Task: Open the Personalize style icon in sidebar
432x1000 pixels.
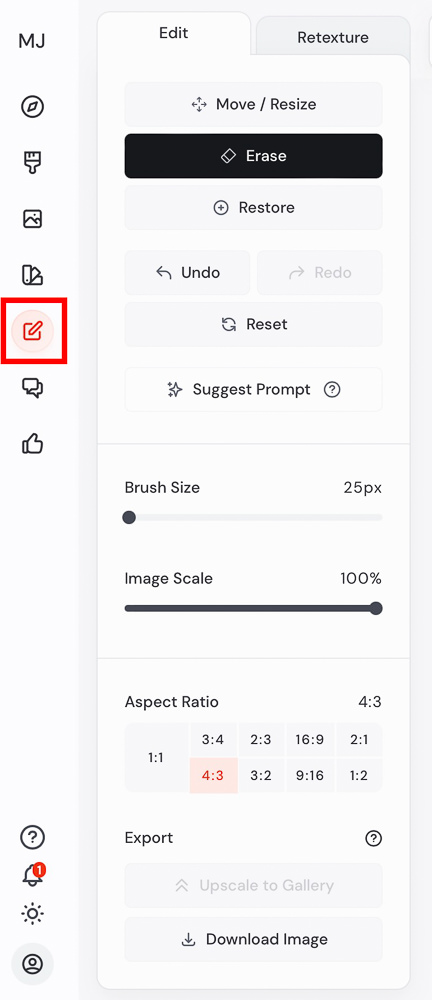Action: click(33, 275)
